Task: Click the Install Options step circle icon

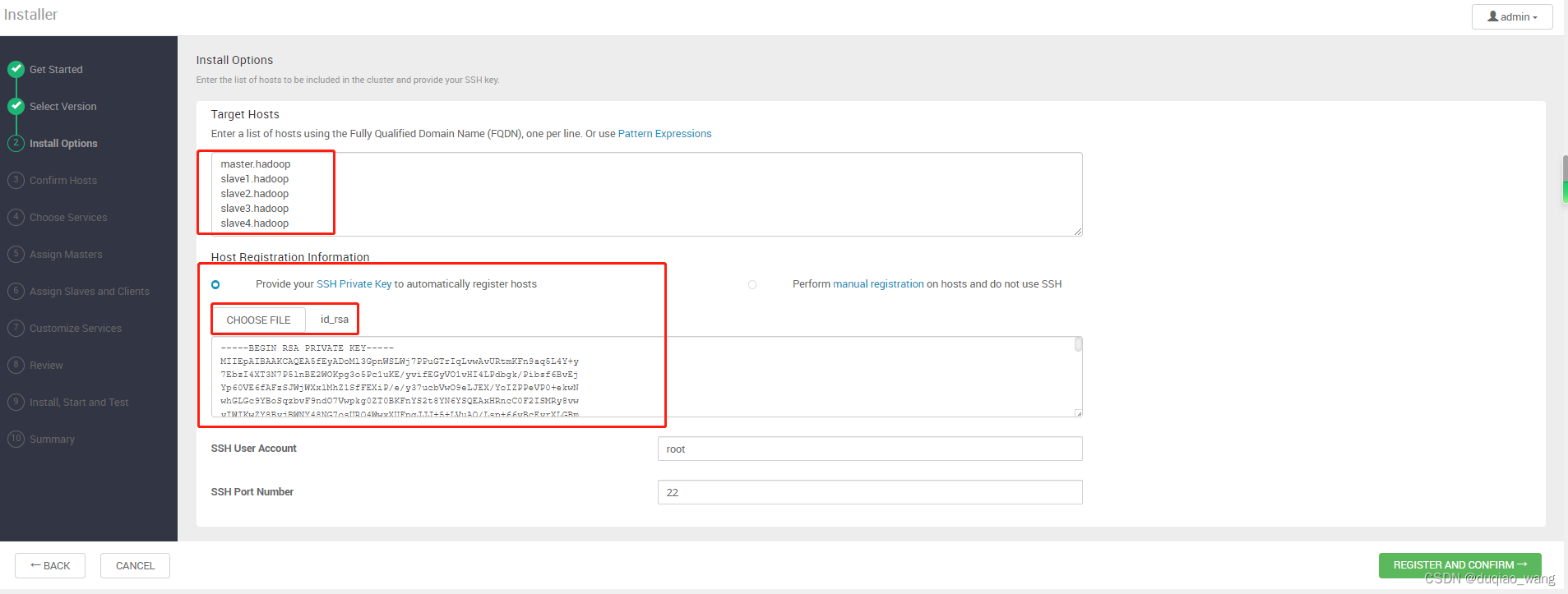Action: [16, 143]
